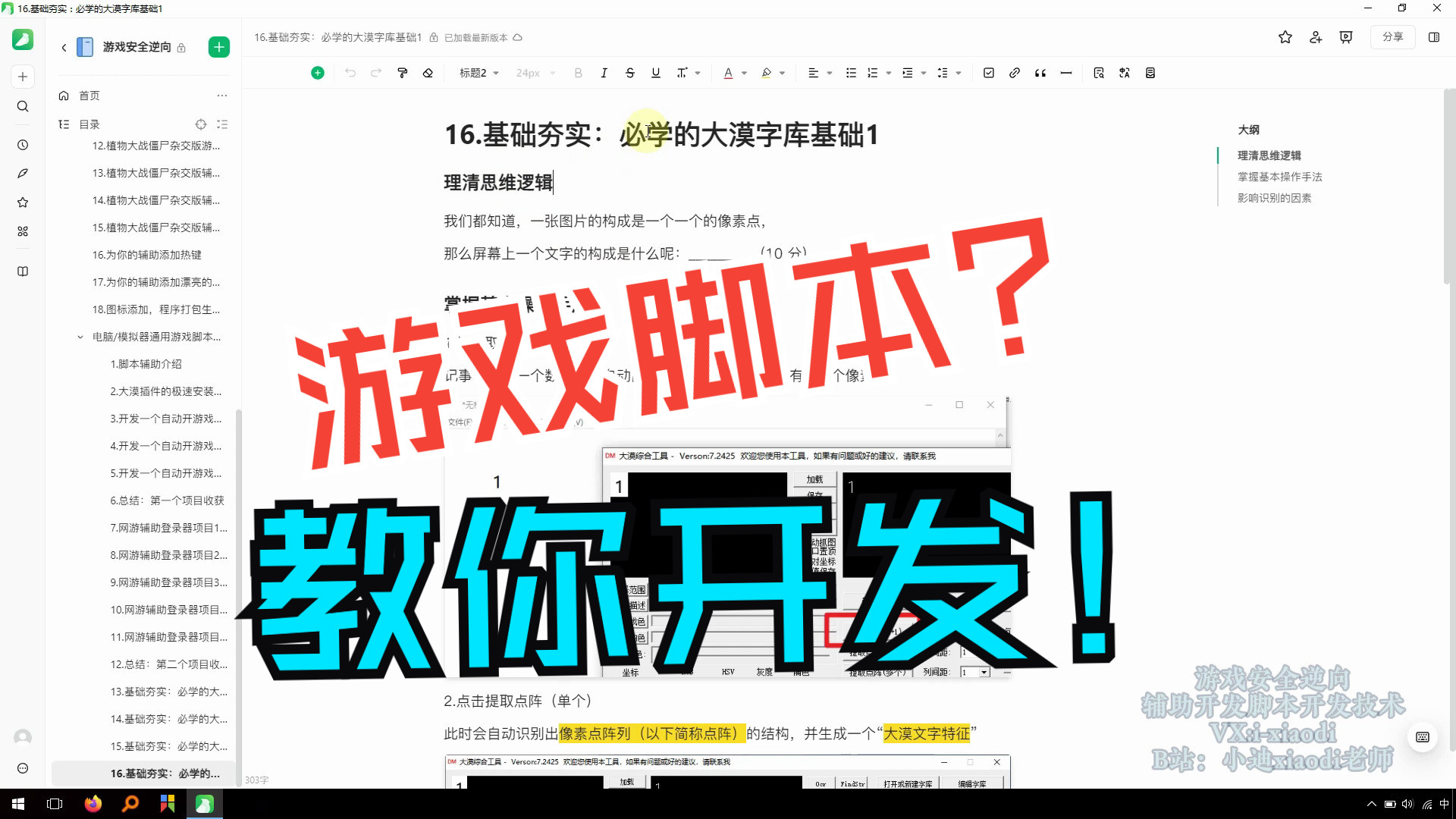Click the user avatar in the left rail
The height and width of the screenshot is (819, 1456).
coord(23,737)
